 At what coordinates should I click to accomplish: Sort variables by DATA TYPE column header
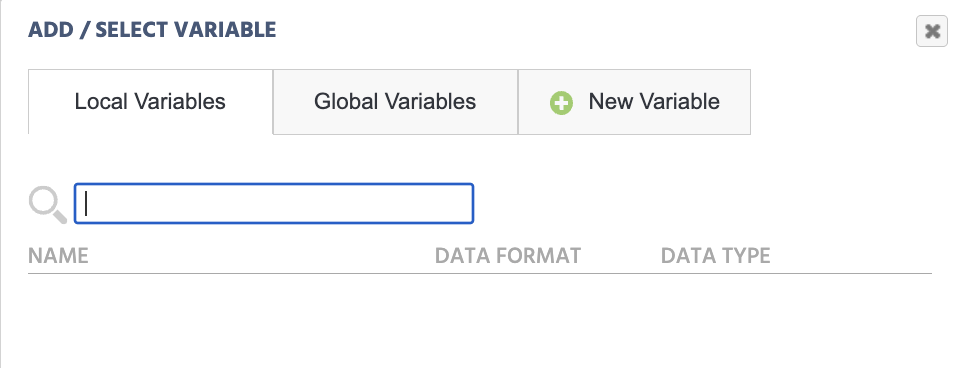coord(715,256)
